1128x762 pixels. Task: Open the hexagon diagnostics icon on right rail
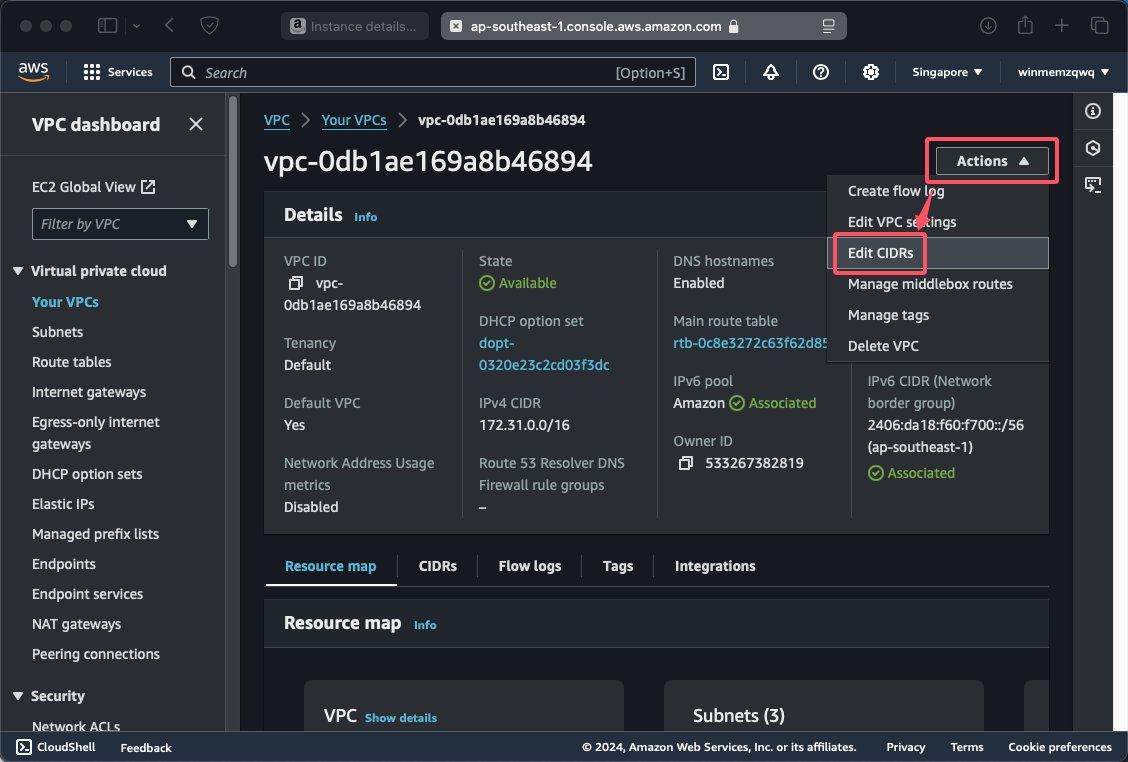point(1093,148)
